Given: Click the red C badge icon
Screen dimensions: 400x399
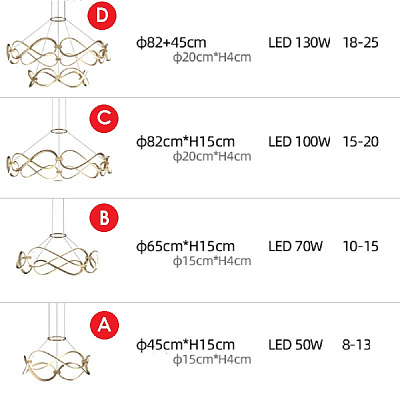Looking at the screenshot, I should pyautogui.click(x=104, y=118).
